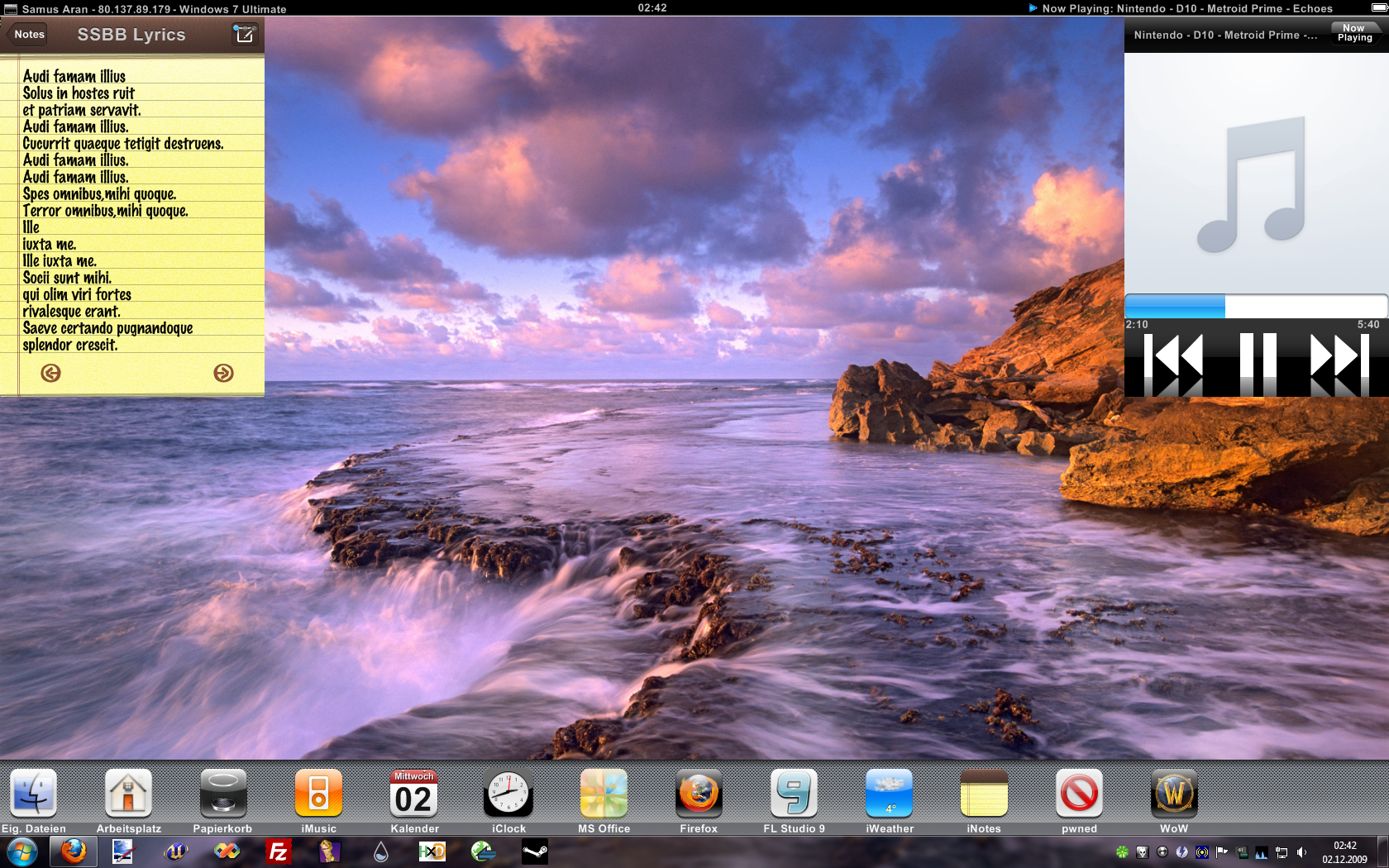Open the iClock dock icon

coord(508,793)
